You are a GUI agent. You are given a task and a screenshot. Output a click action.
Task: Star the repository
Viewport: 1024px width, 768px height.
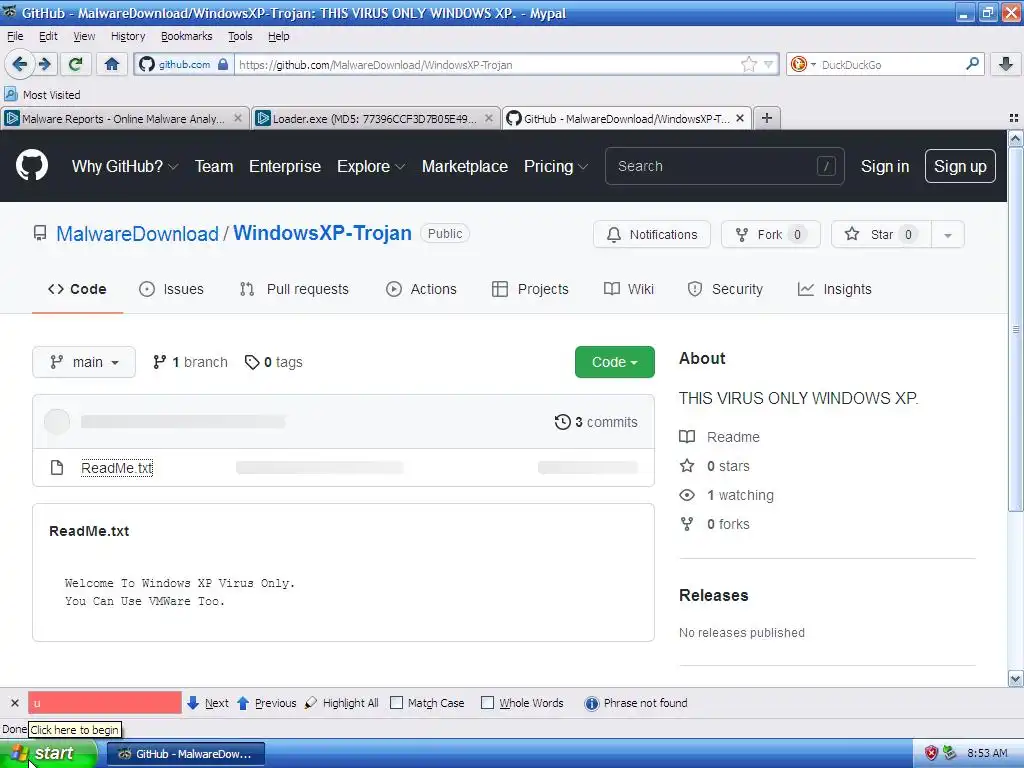tap(881, 234)
